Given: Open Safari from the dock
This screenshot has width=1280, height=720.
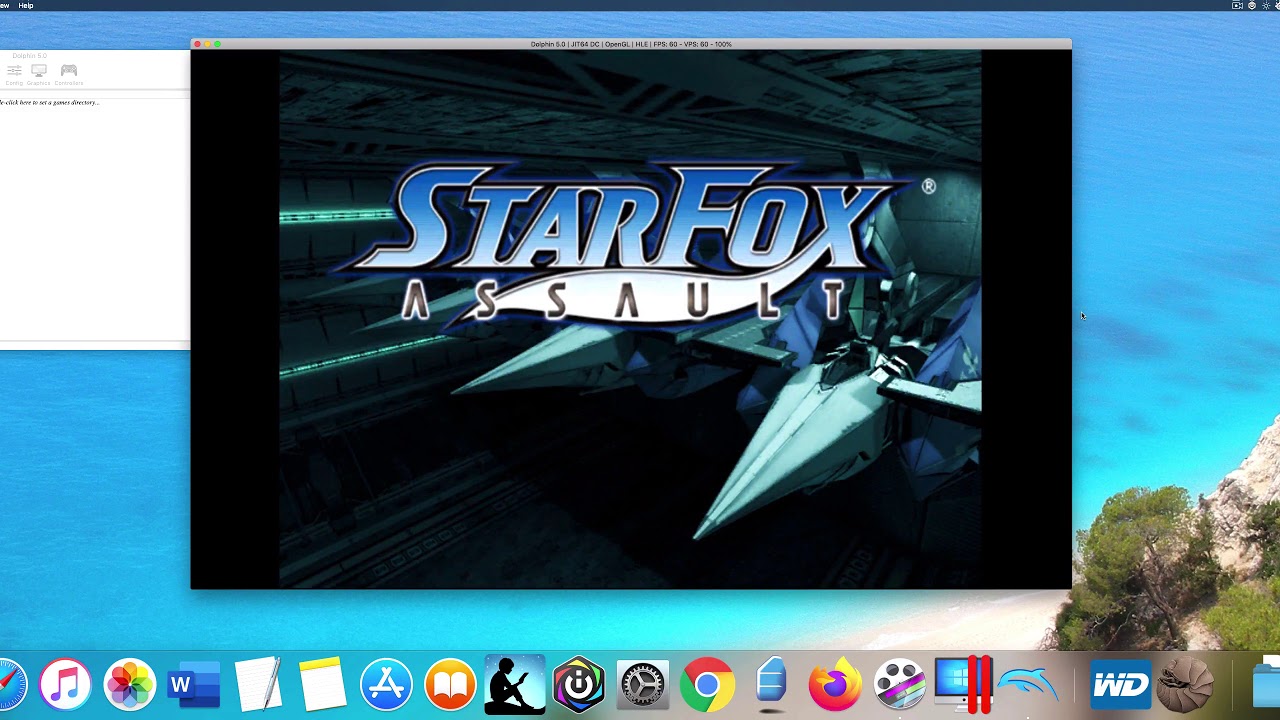Looking at the screenshot, I should (8, 685).
